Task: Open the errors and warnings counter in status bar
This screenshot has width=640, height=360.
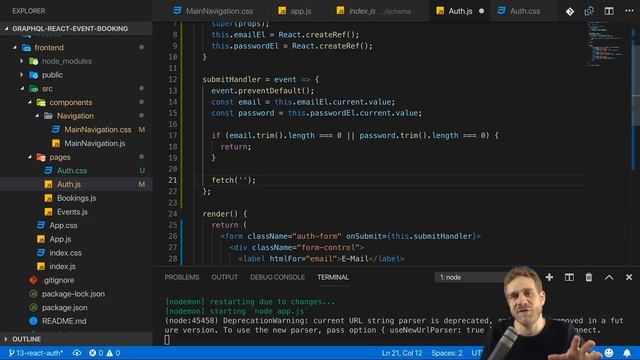Action: (104, 353)
